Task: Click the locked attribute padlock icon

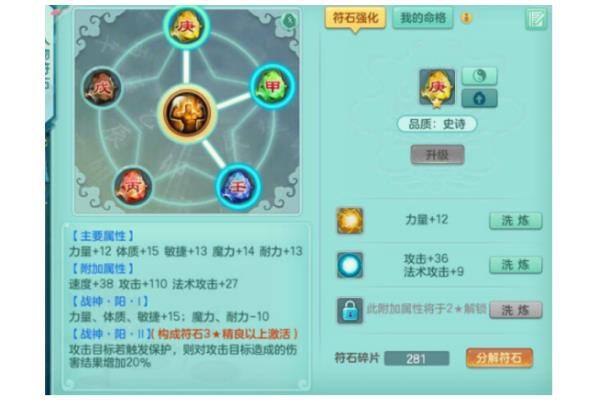Action: (x=350, y=310)
